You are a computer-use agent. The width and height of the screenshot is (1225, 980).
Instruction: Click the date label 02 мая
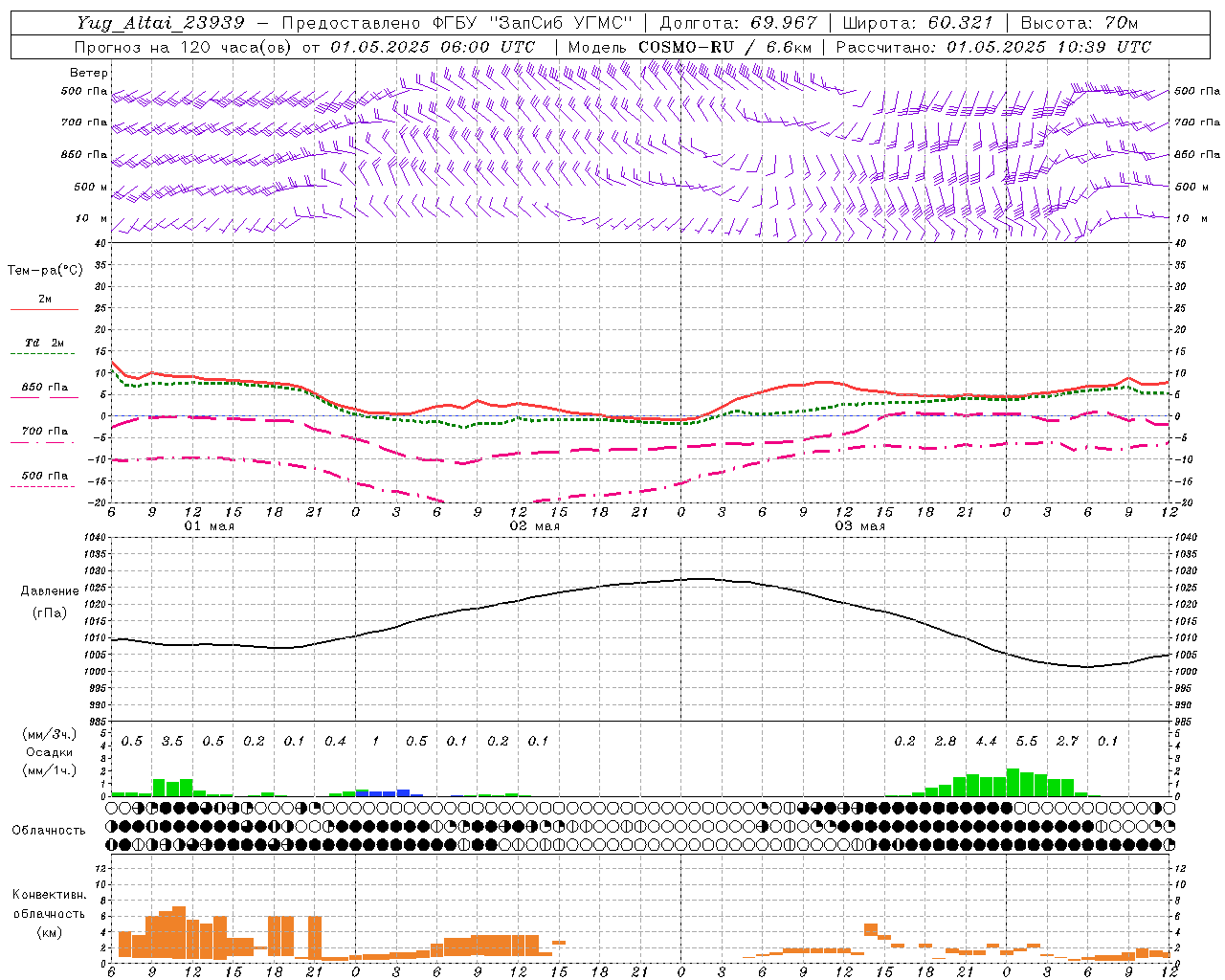(535, 526)
